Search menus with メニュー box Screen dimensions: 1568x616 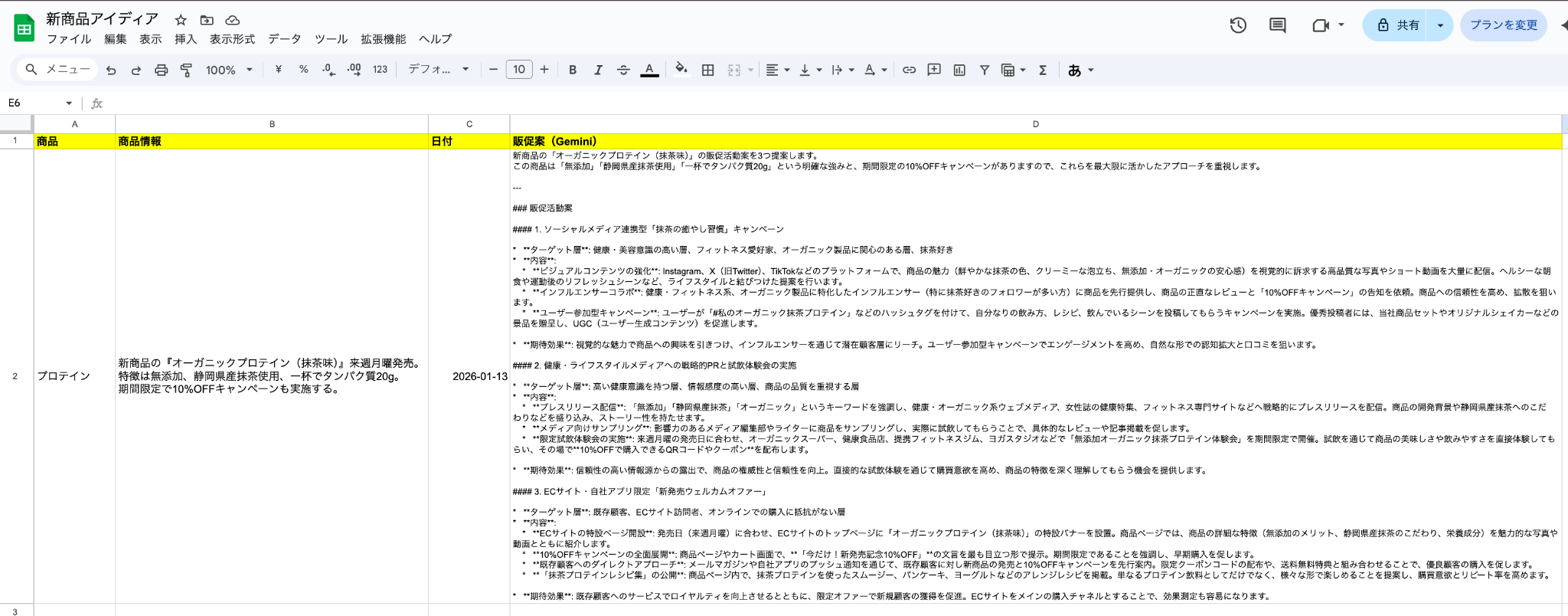click(x=58, y=70)
